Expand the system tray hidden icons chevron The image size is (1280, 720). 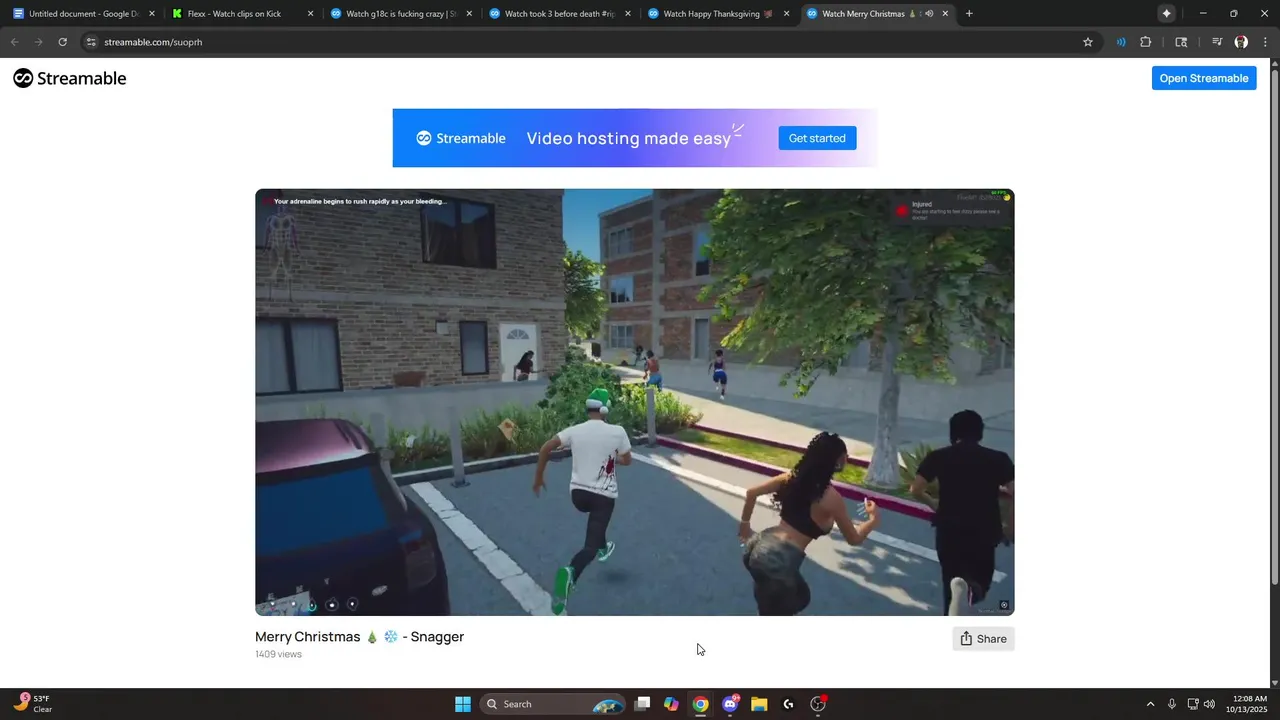1150,704
